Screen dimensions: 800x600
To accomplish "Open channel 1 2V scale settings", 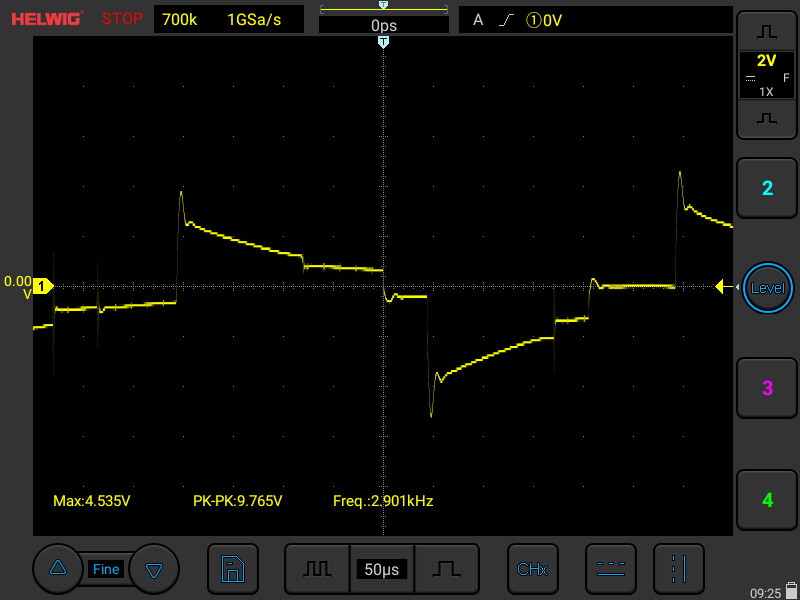I will pos(766,75).
